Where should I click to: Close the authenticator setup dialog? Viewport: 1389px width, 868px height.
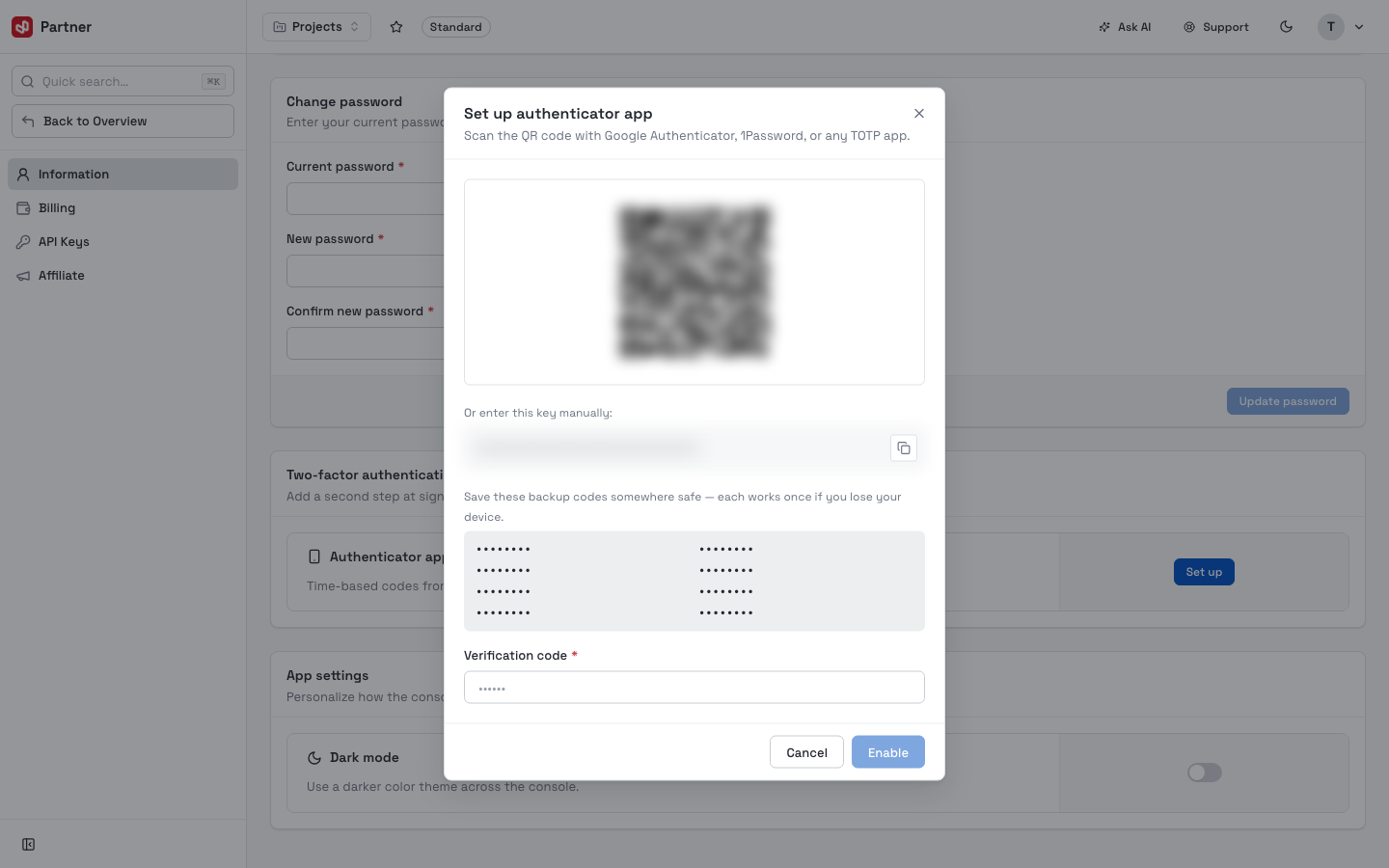[x=919, y=114]
